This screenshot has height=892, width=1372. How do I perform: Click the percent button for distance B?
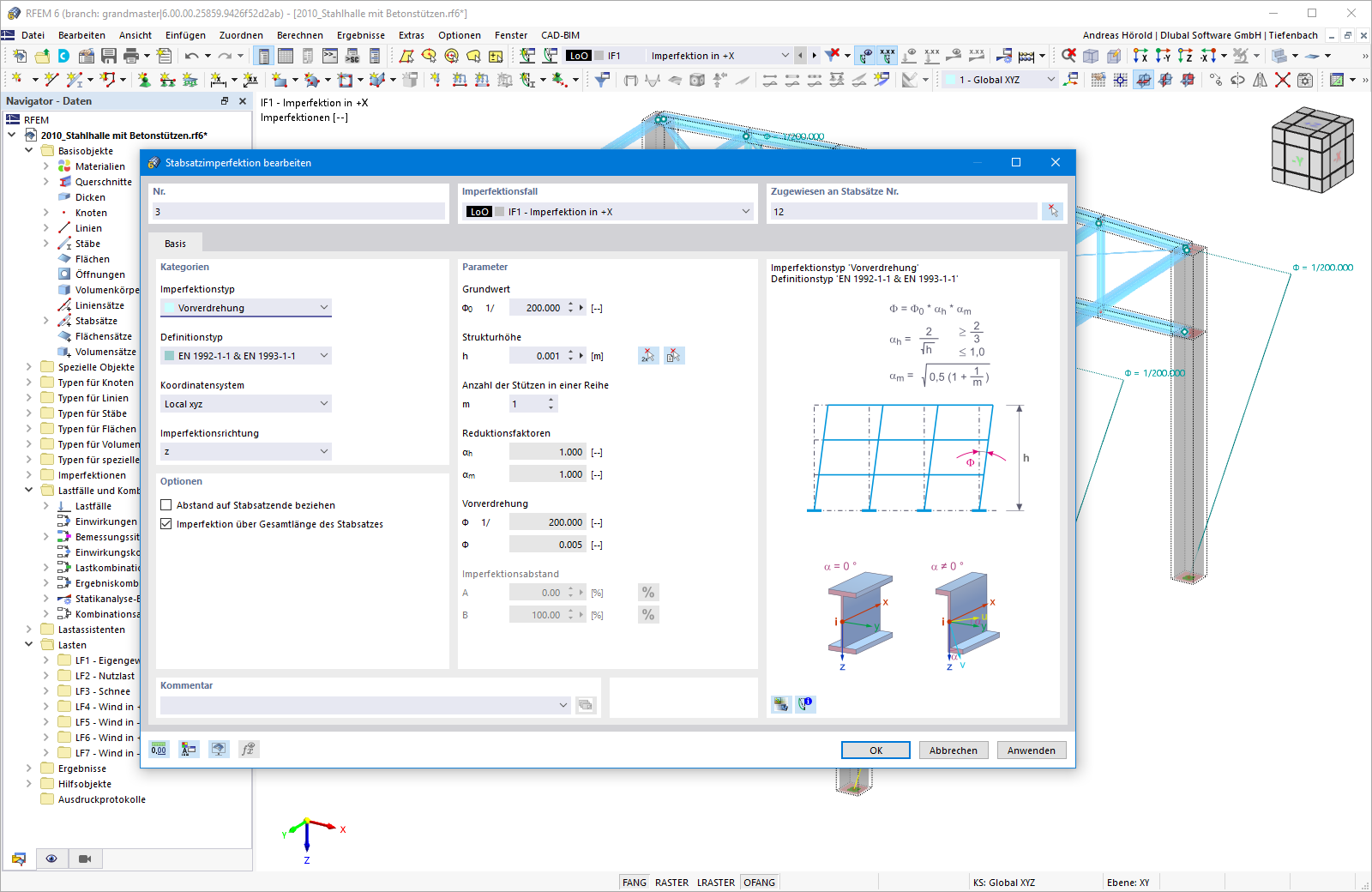[x=648, y=614]
